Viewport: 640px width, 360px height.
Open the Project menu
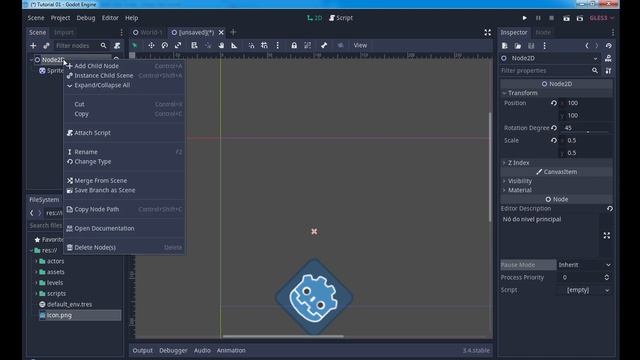(x=60, y=18)
